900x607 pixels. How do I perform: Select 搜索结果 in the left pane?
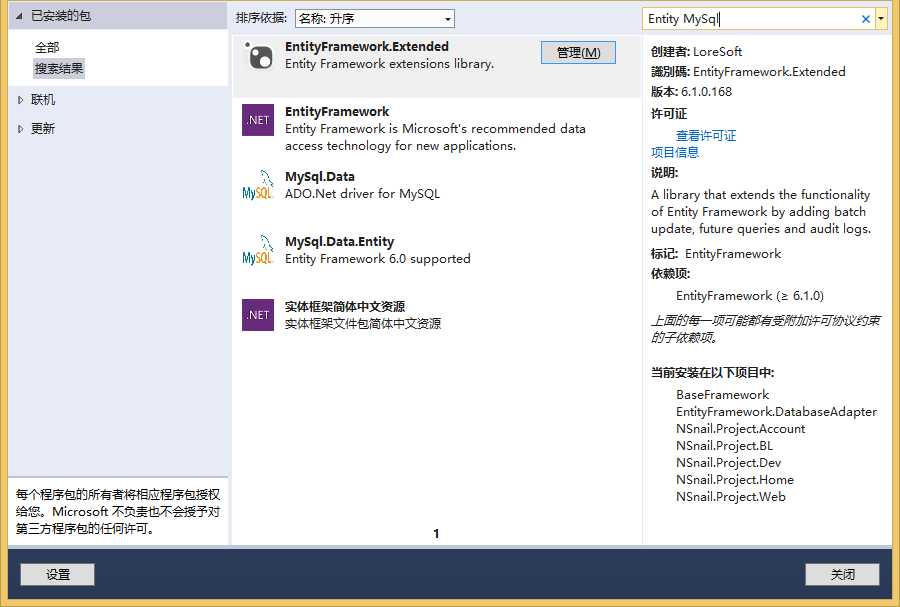tap(59, 69)
